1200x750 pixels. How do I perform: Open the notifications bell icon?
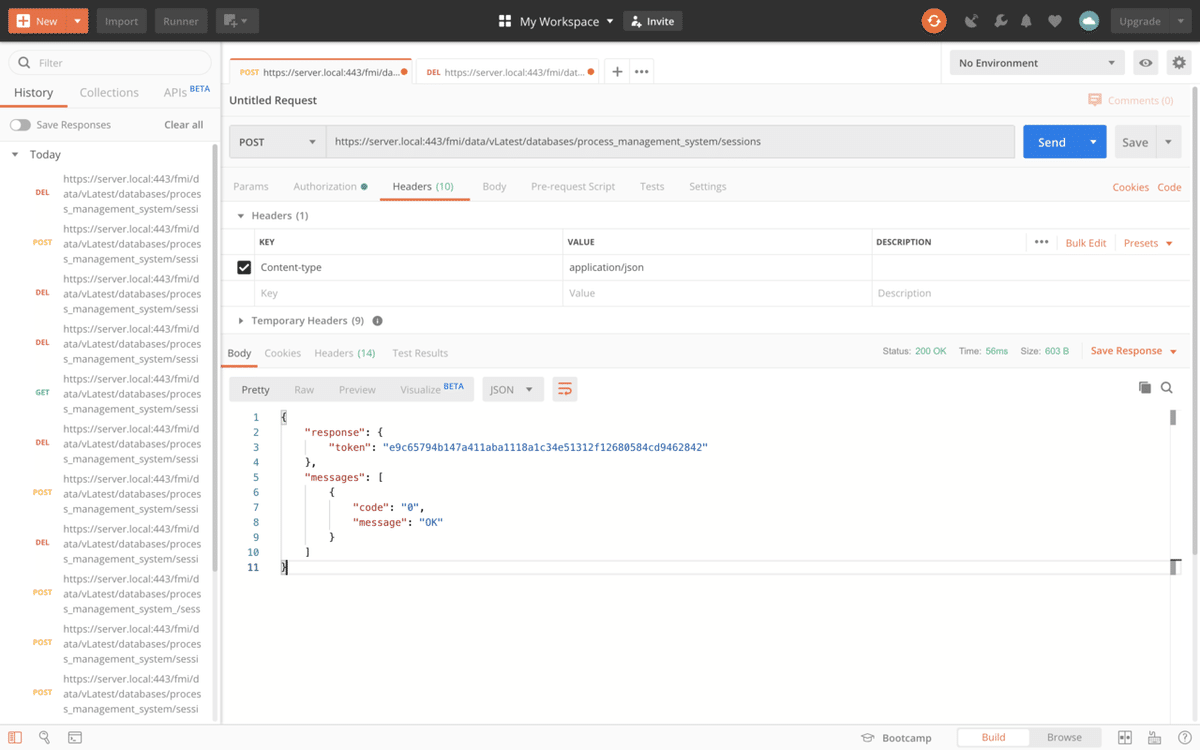[1025, 20]
